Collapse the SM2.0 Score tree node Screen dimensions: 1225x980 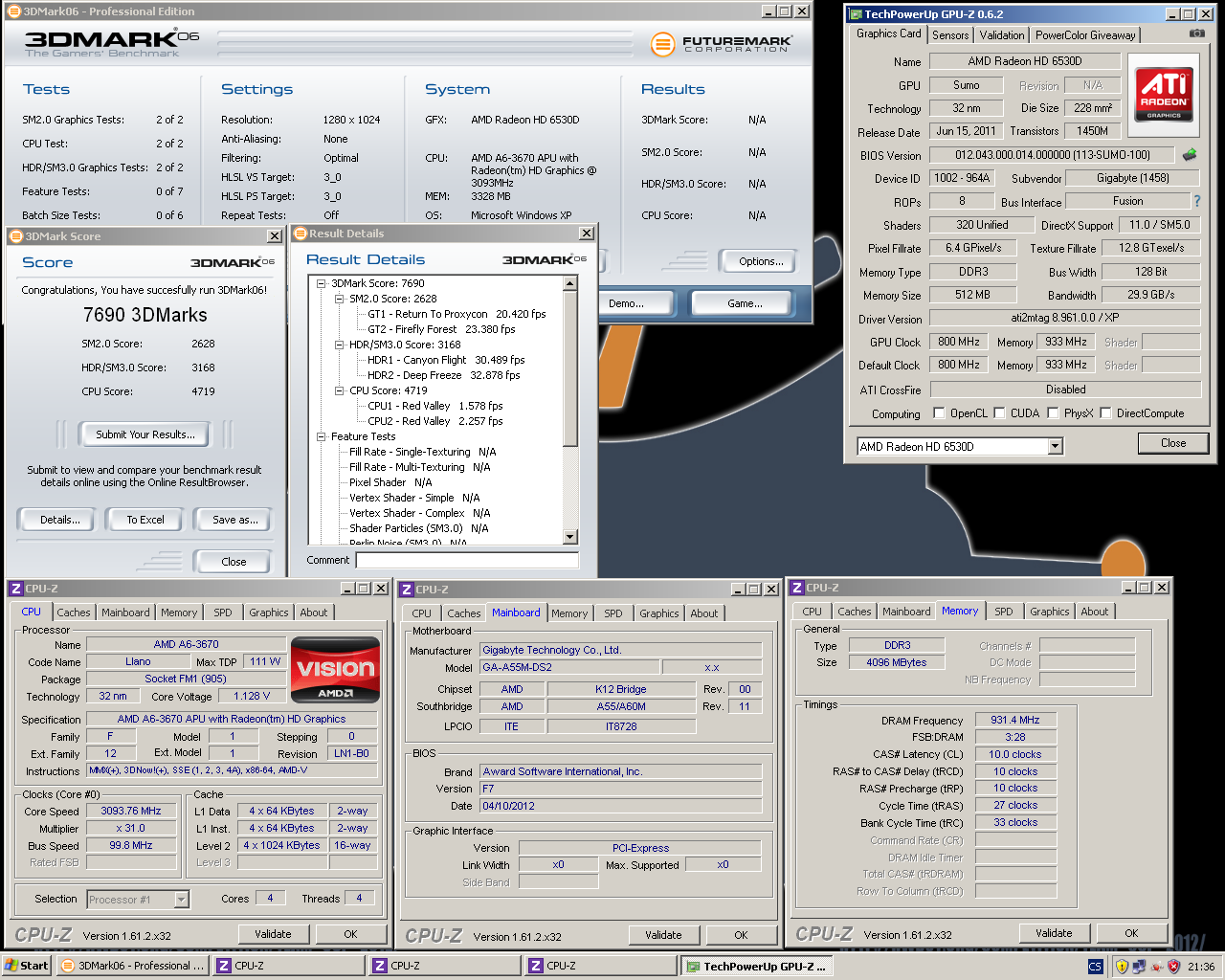[x=340, y=299]
